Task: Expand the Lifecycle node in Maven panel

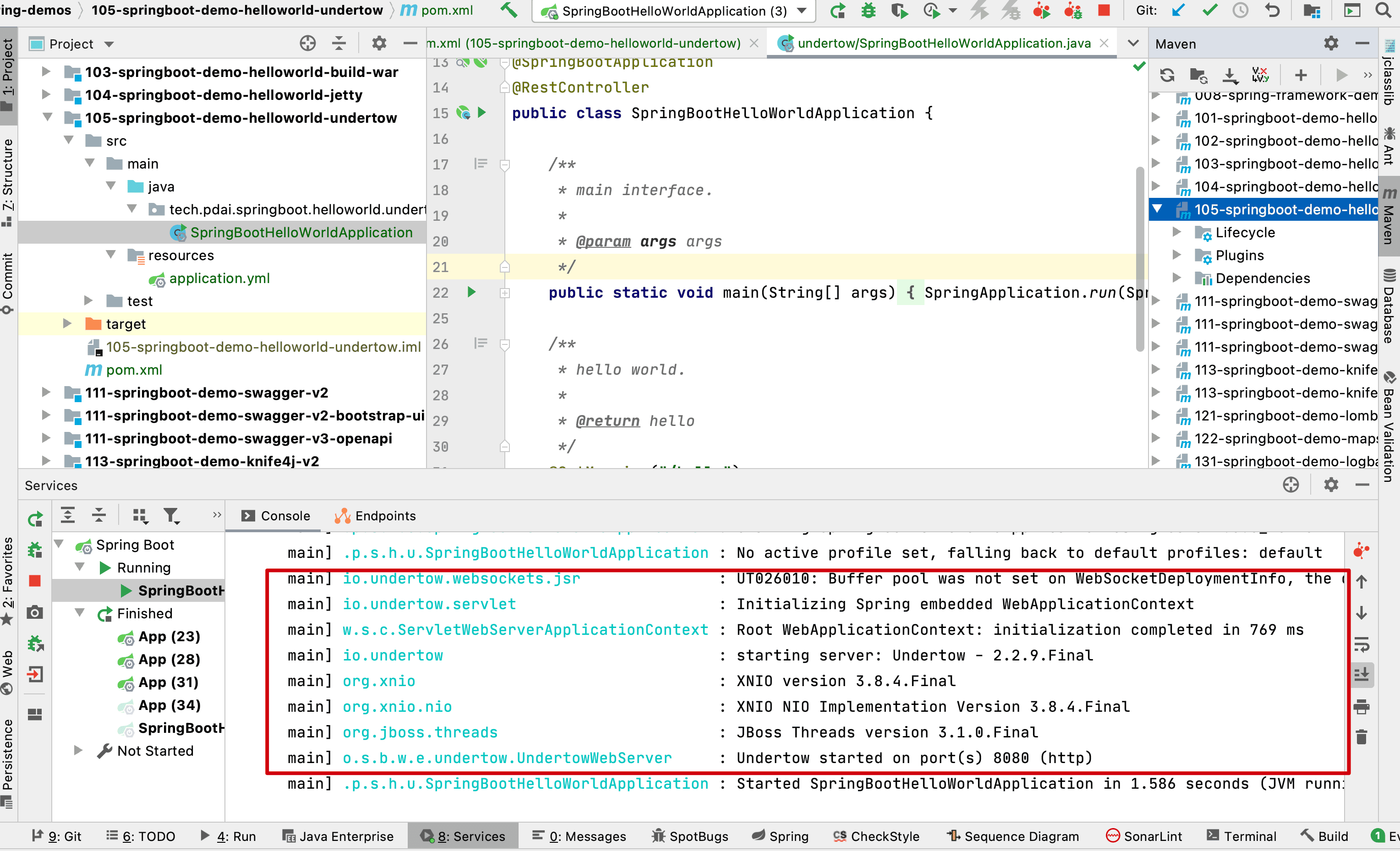Action: [1177, 232]
